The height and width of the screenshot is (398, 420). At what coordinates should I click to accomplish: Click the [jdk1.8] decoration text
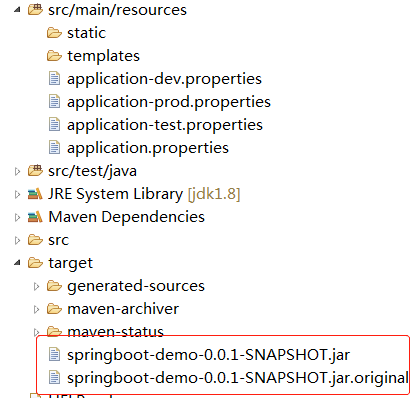[x=214, y=194]
